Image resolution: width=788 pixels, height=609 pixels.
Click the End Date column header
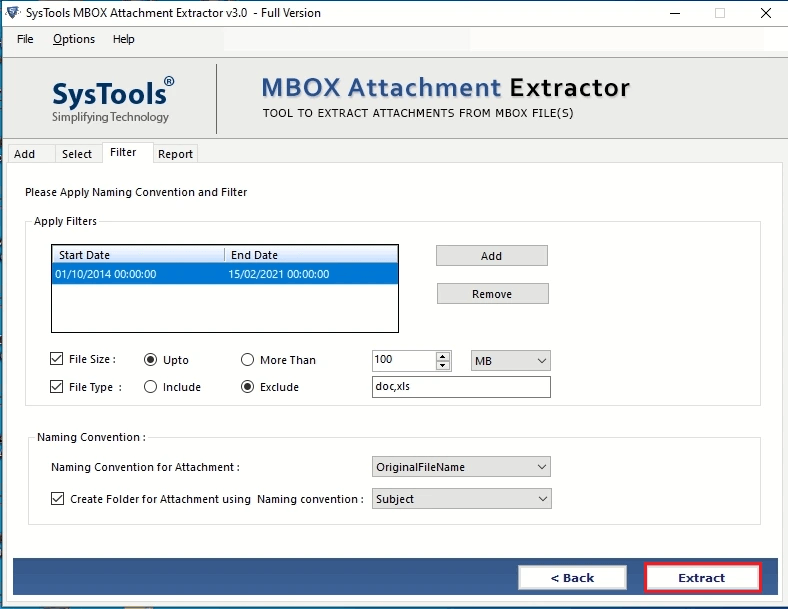coord(311,255)
